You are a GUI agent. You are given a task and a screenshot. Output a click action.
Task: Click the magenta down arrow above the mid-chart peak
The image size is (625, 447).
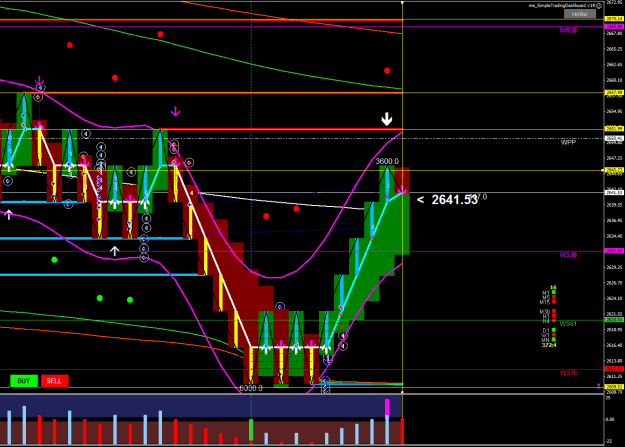click(175, 111)
